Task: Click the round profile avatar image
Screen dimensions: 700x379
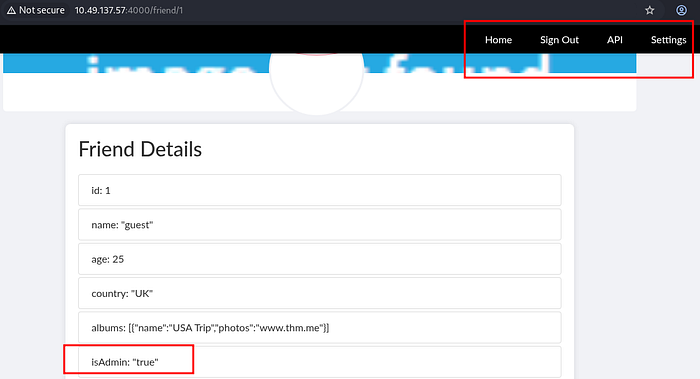Action: tap(317, 83)
